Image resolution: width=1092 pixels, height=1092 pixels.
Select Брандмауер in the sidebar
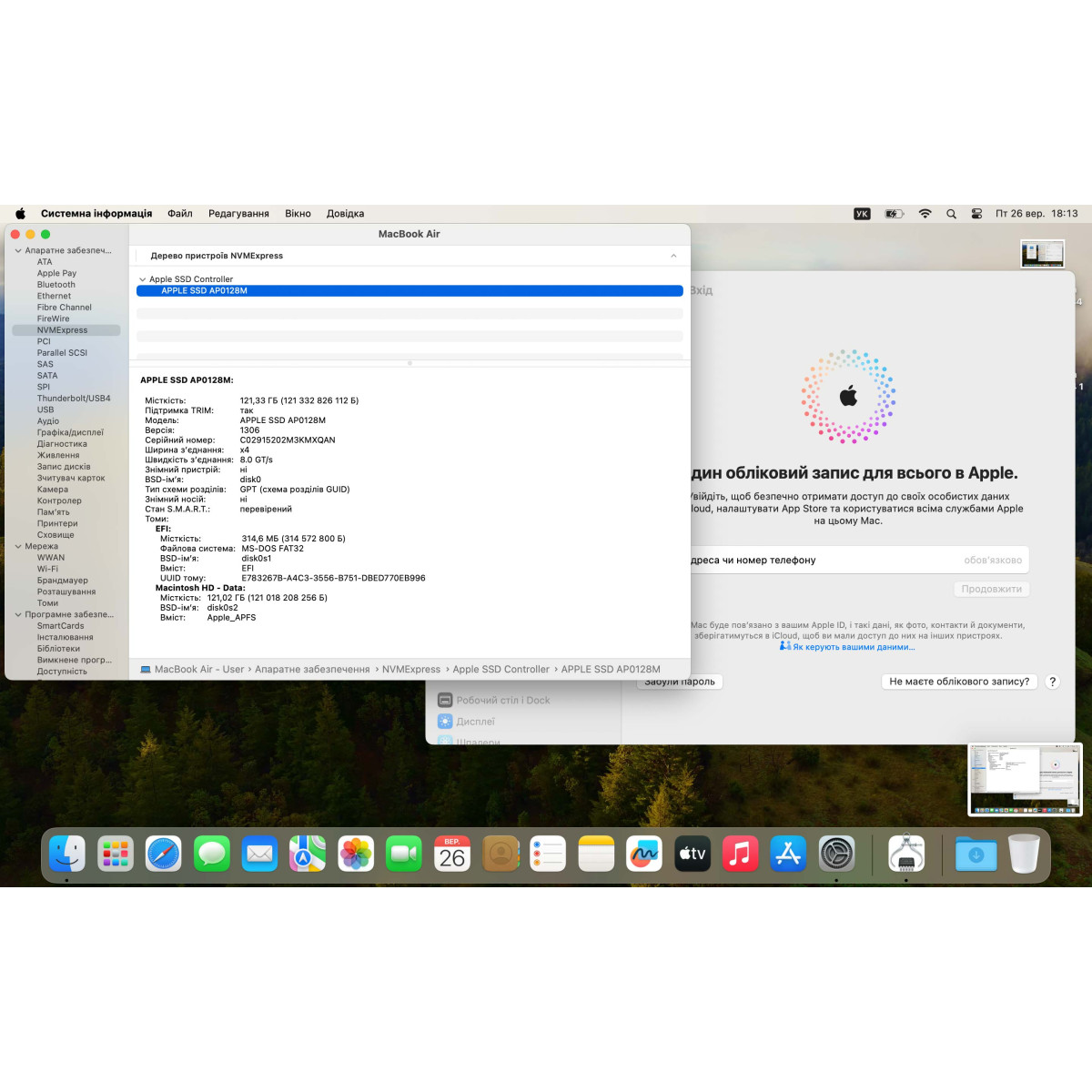coord(63,581)
